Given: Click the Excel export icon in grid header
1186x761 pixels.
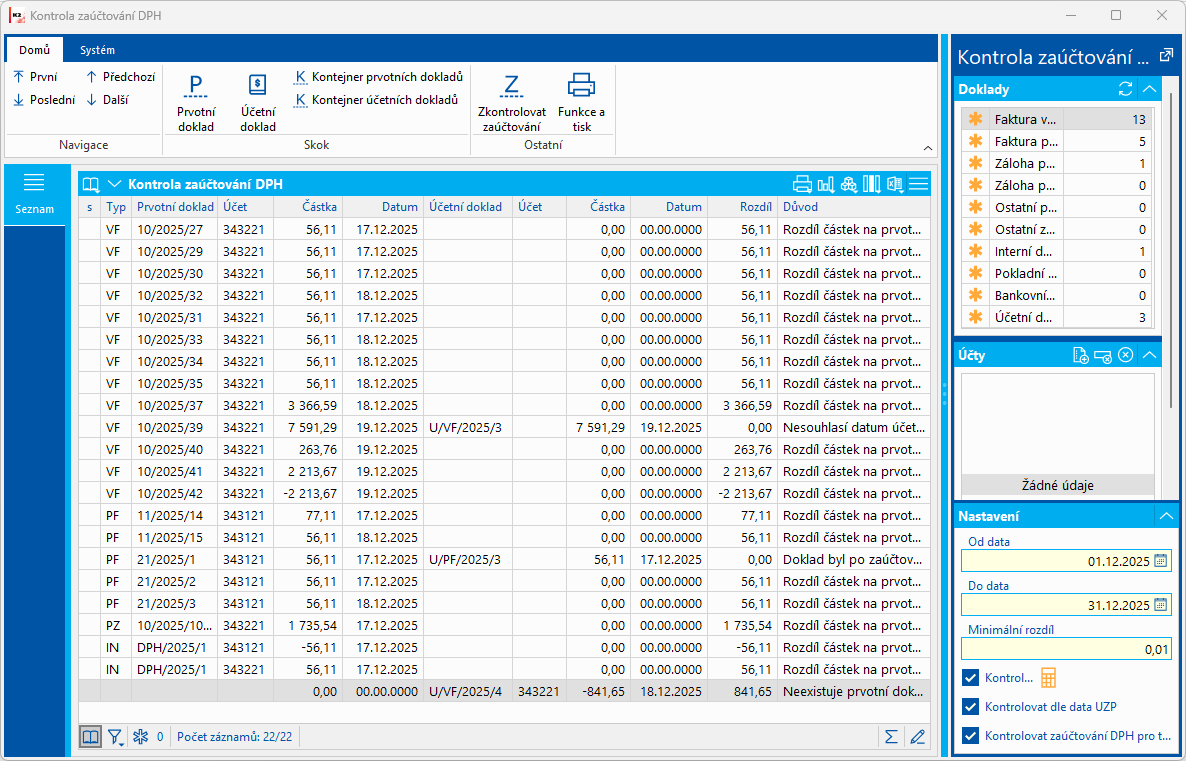Looking at the screenshot, I should click(x=895, y=184).
